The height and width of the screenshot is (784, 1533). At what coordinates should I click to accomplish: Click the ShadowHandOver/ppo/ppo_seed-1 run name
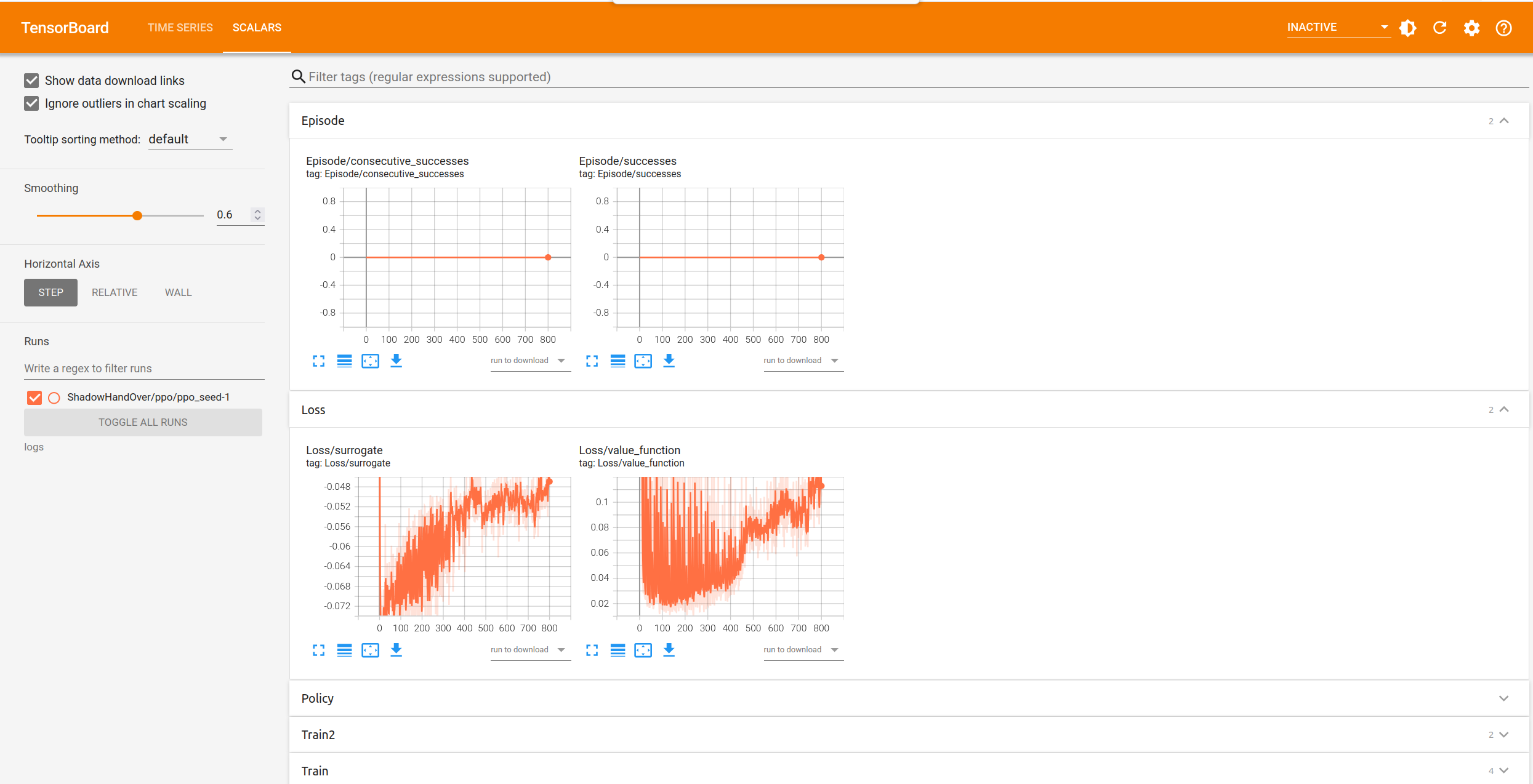point(148,398)
